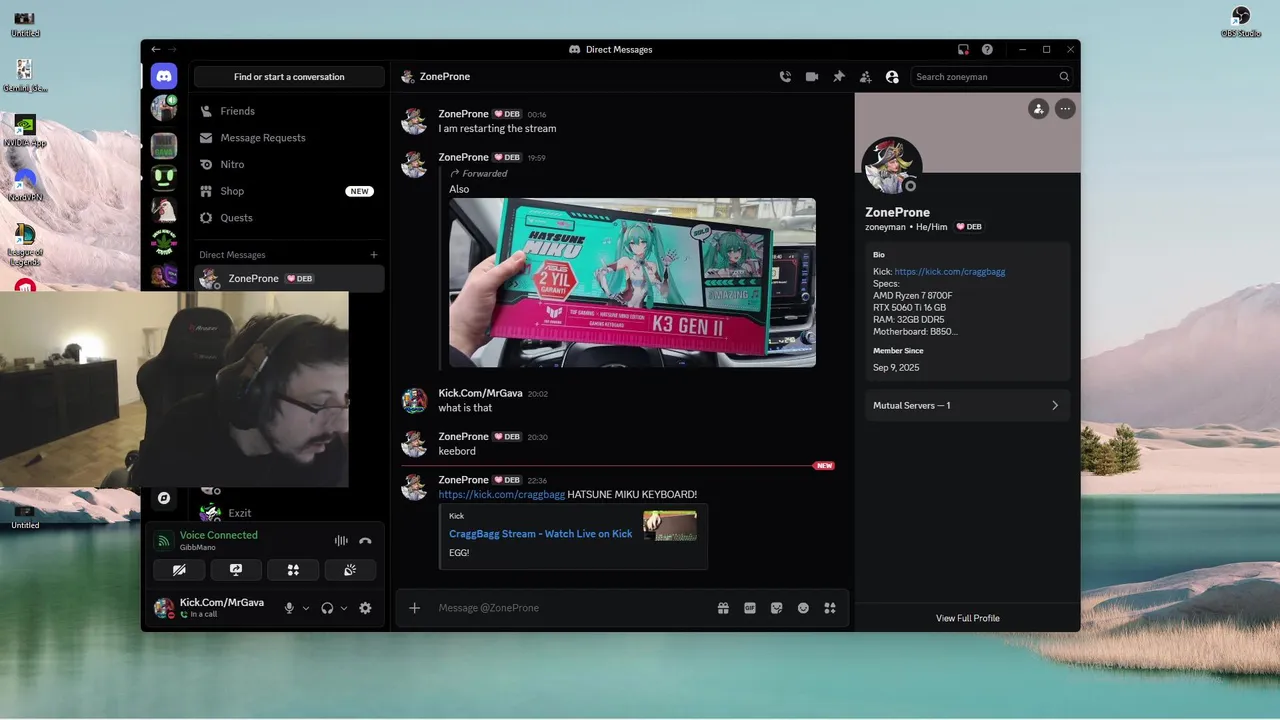Add friends to DM icon in header
The width and height of the screenshot is (1280, 720).
(x=865, y=77)
